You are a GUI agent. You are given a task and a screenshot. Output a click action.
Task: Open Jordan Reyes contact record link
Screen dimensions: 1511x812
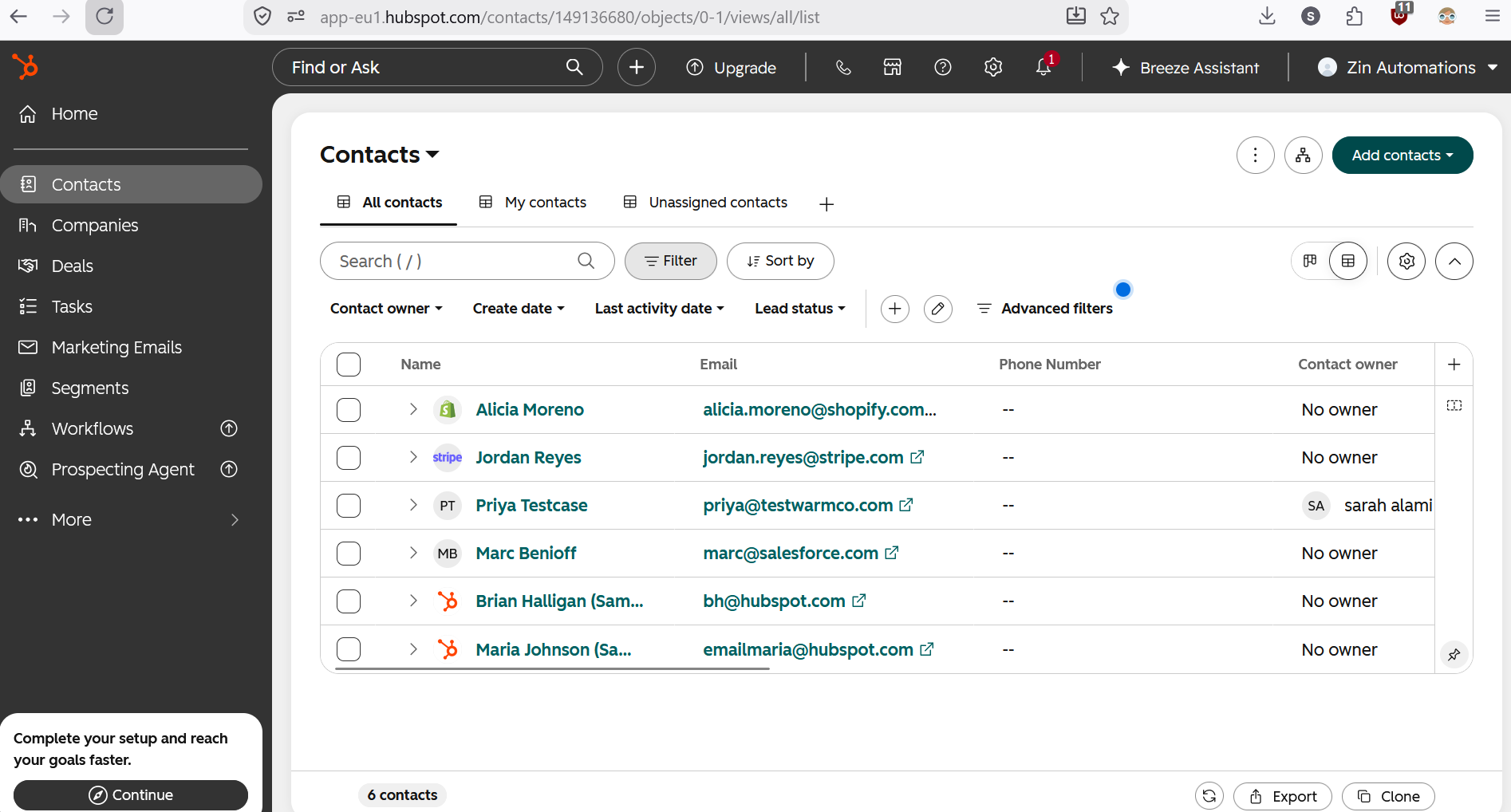click(528, 458)
